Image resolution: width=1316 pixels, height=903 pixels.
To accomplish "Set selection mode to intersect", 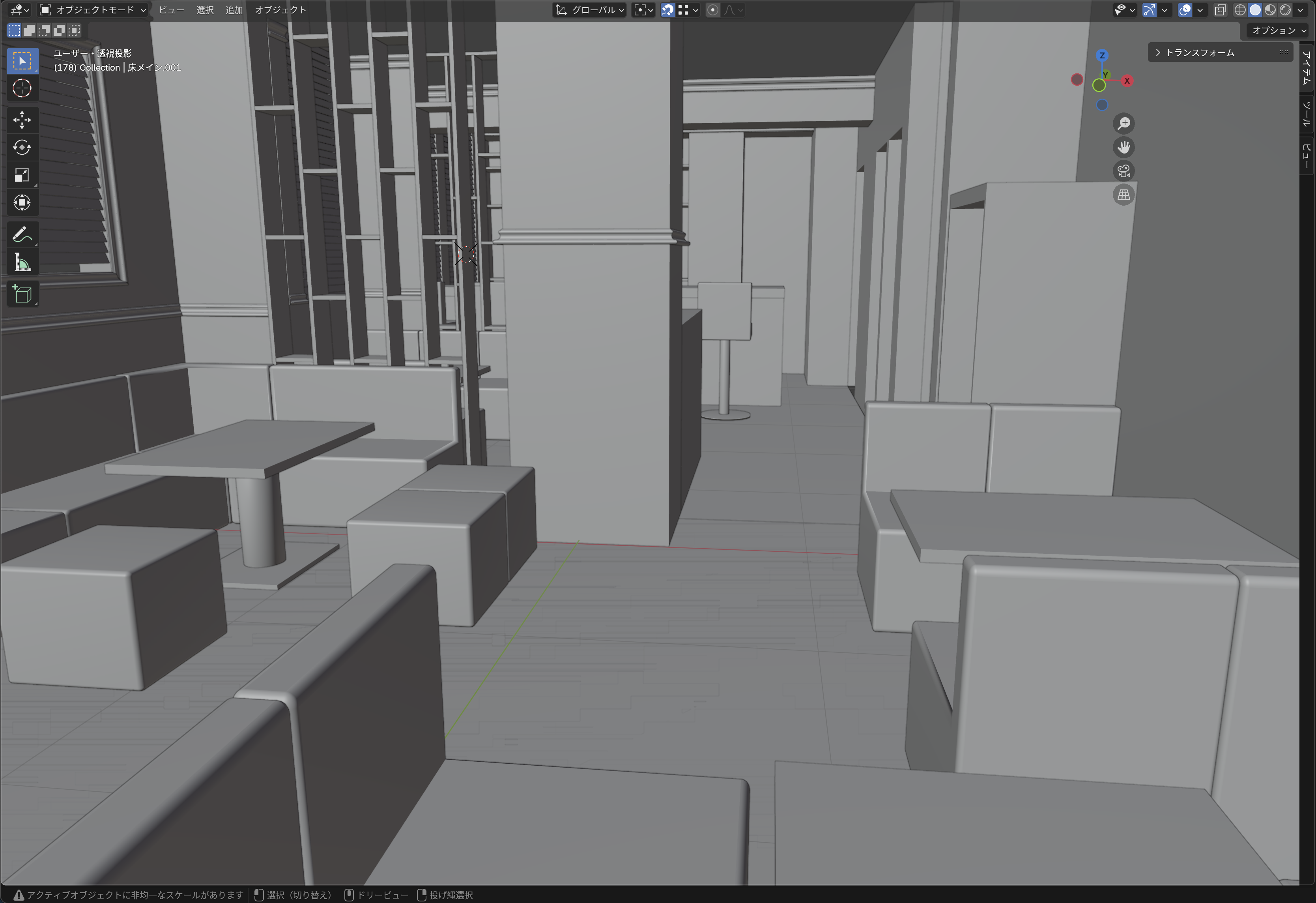I will click(x=74, y=30).
